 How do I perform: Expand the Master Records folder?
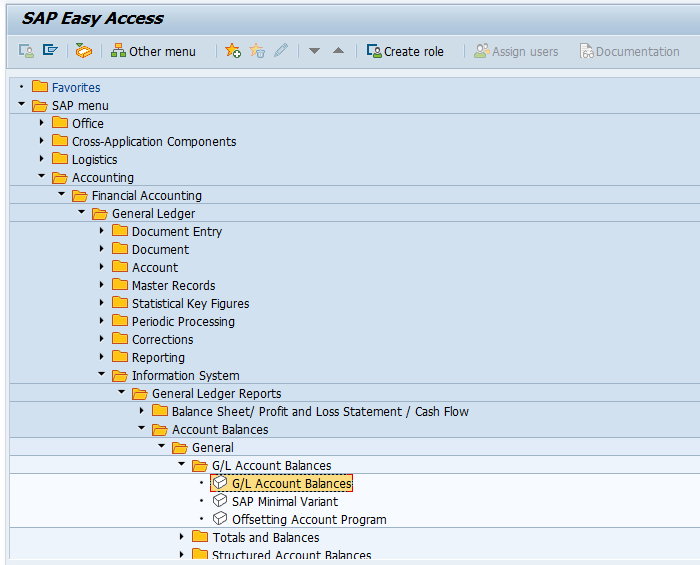pos(101,285)
